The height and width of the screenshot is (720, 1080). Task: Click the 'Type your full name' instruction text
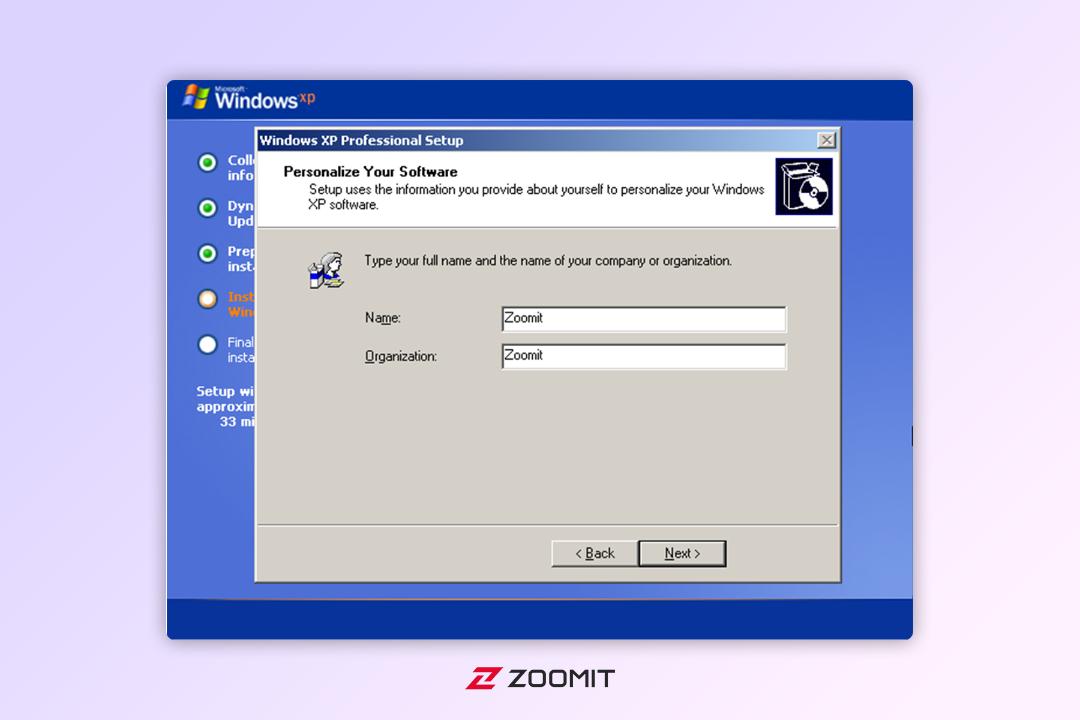pos(548,260)
